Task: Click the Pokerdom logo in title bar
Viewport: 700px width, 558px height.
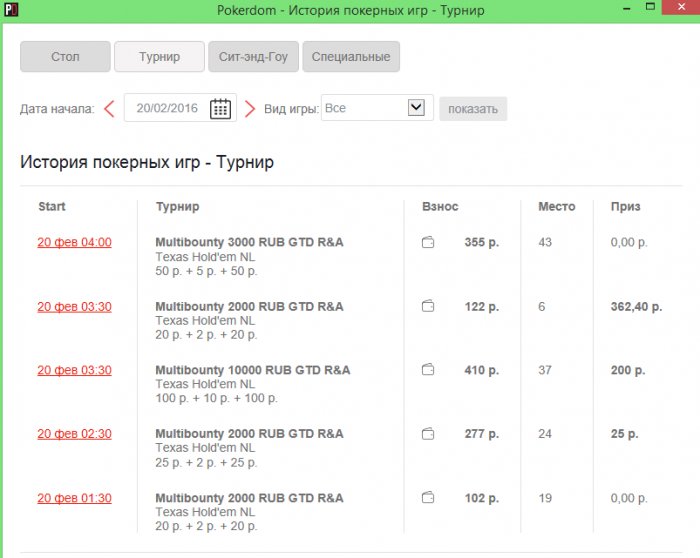Action: (10, 9)
